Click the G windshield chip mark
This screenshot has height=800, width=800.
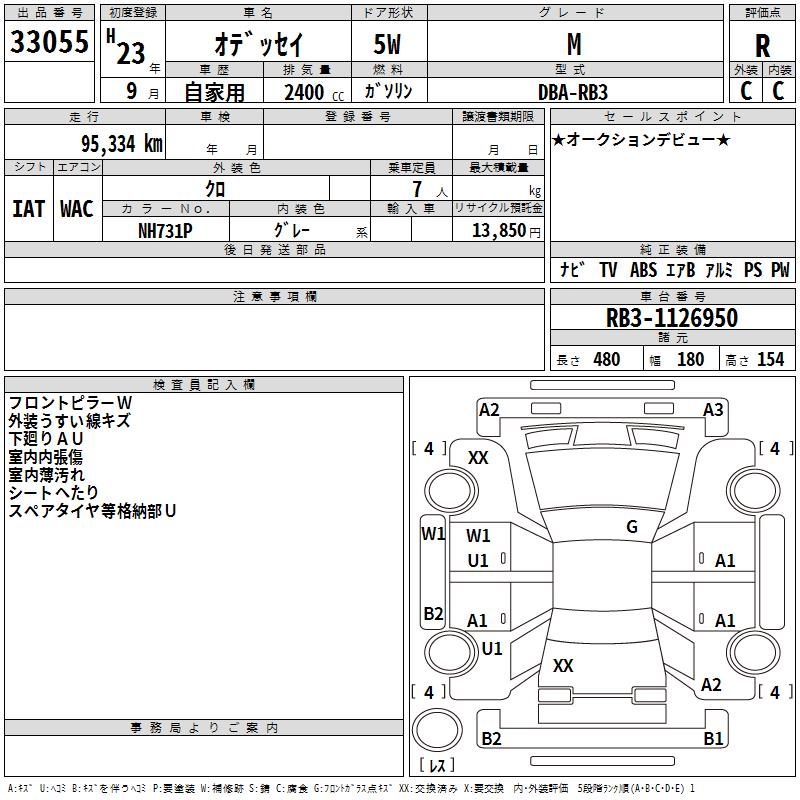point(632,527)
